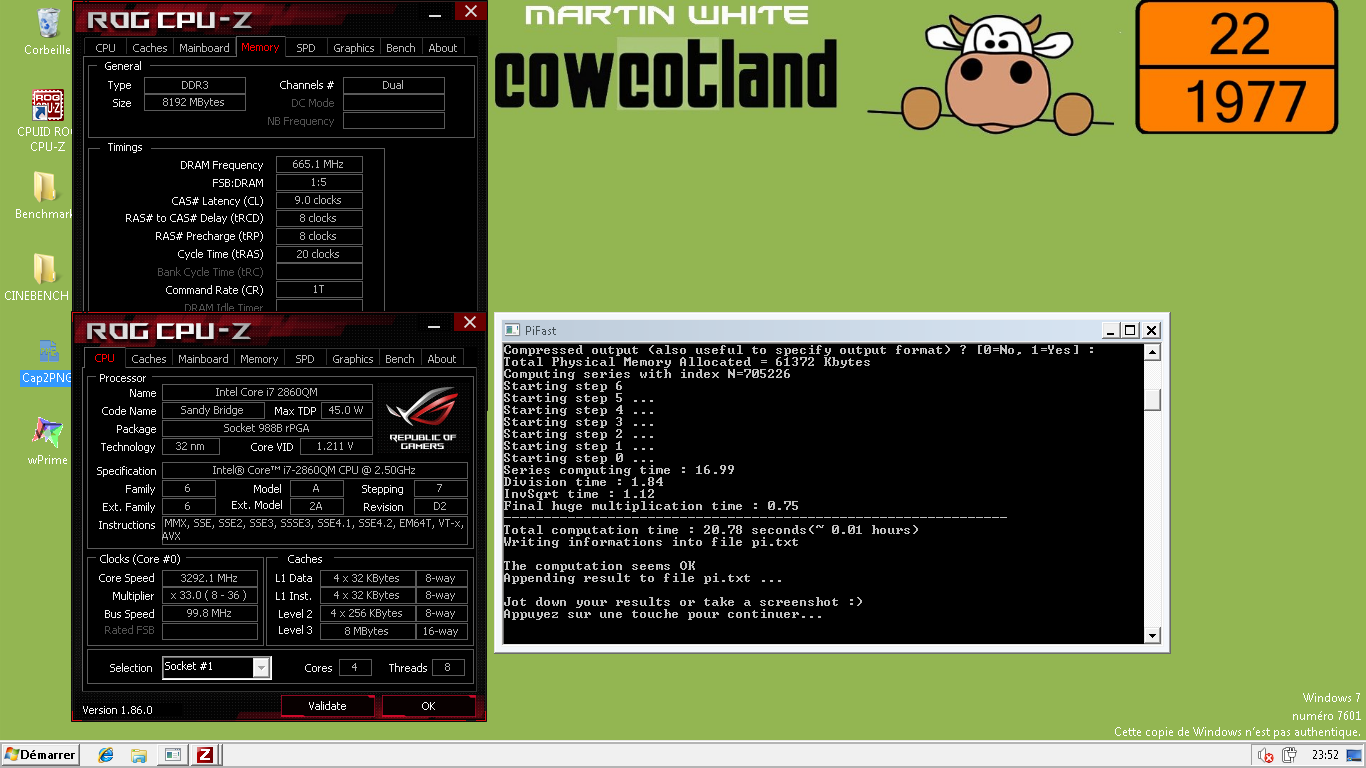The height and width of the screenshot is (768, 1366).
Task: Click memory Type field DDR3
Action: [x=196, y=85]
